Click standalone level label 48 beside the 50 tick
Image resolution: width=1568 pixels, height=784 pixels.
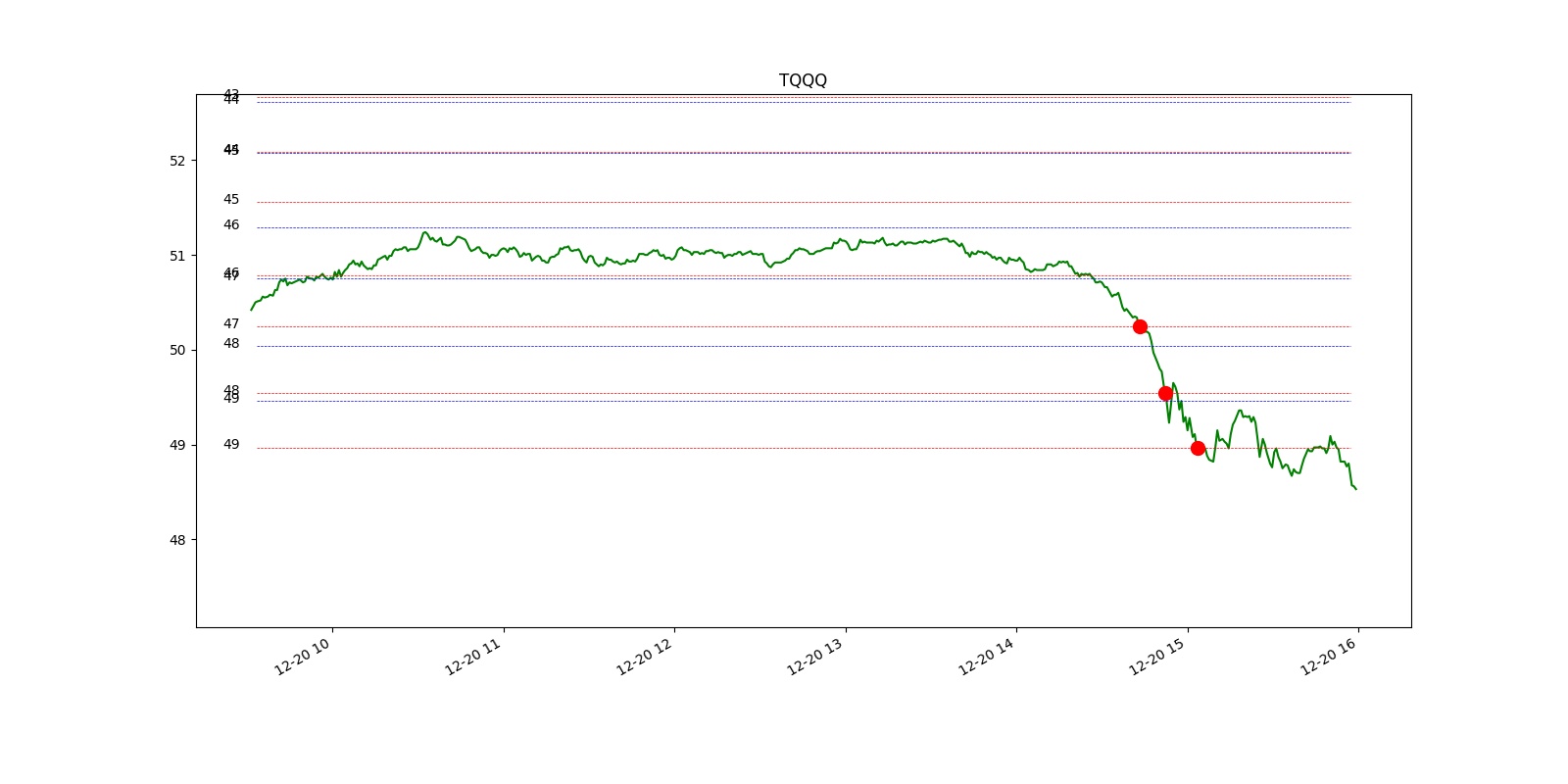[231, 344]
